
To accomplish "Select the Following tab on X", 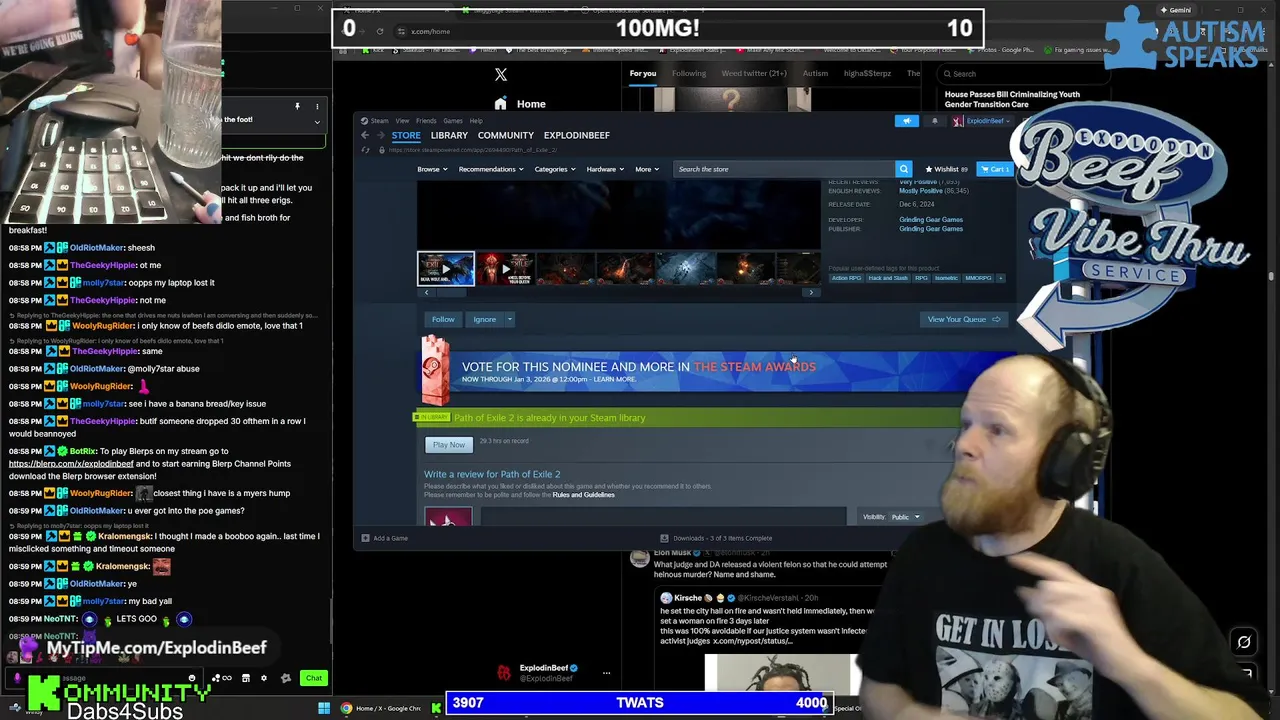I will 689,73.
